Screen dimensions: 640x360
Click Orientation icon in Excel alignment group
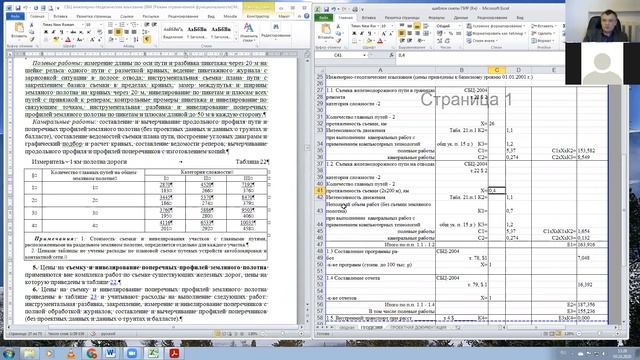click(421, 41)
